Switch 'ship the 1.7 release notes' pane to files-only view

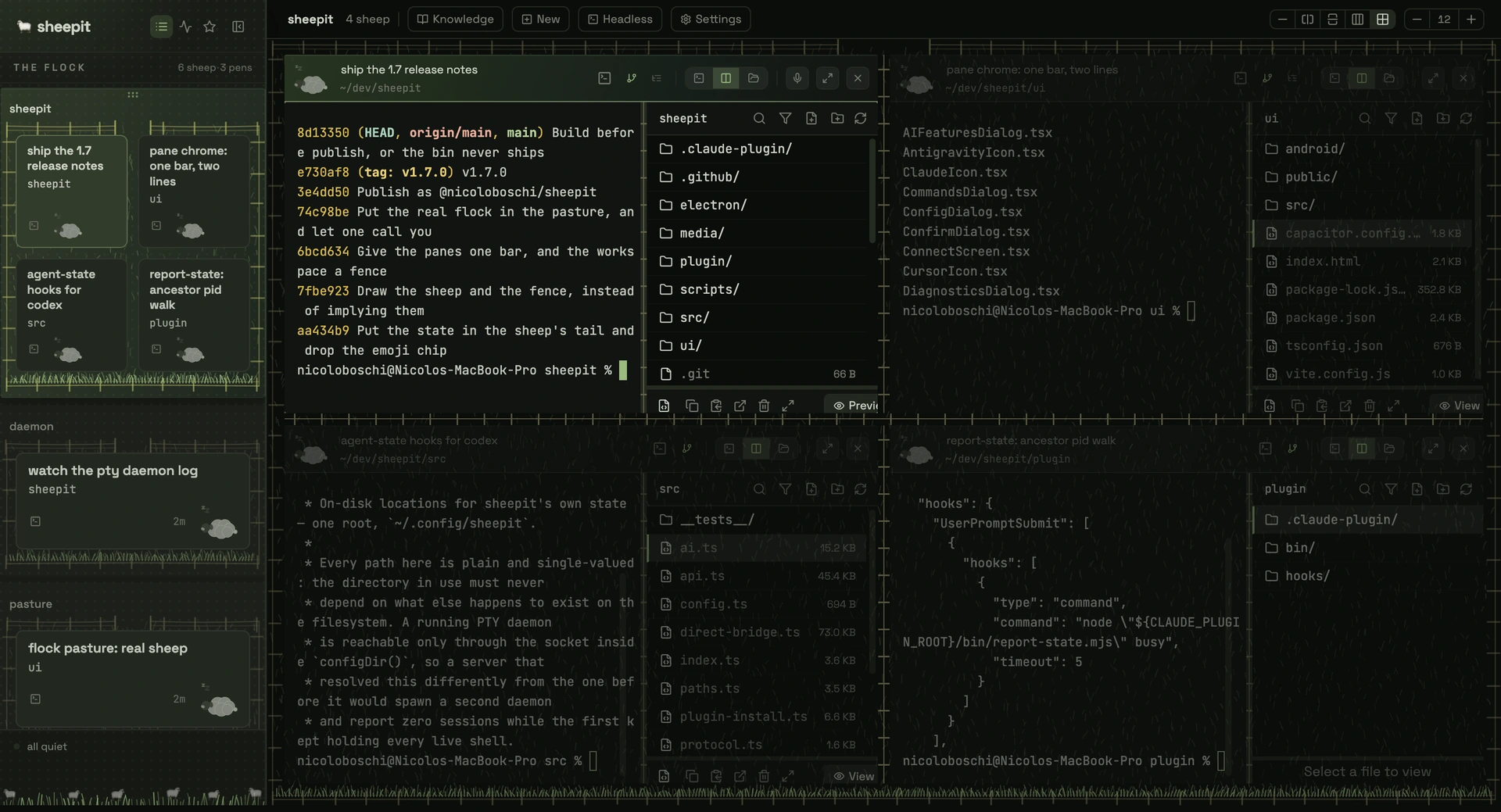pos(753,78)
